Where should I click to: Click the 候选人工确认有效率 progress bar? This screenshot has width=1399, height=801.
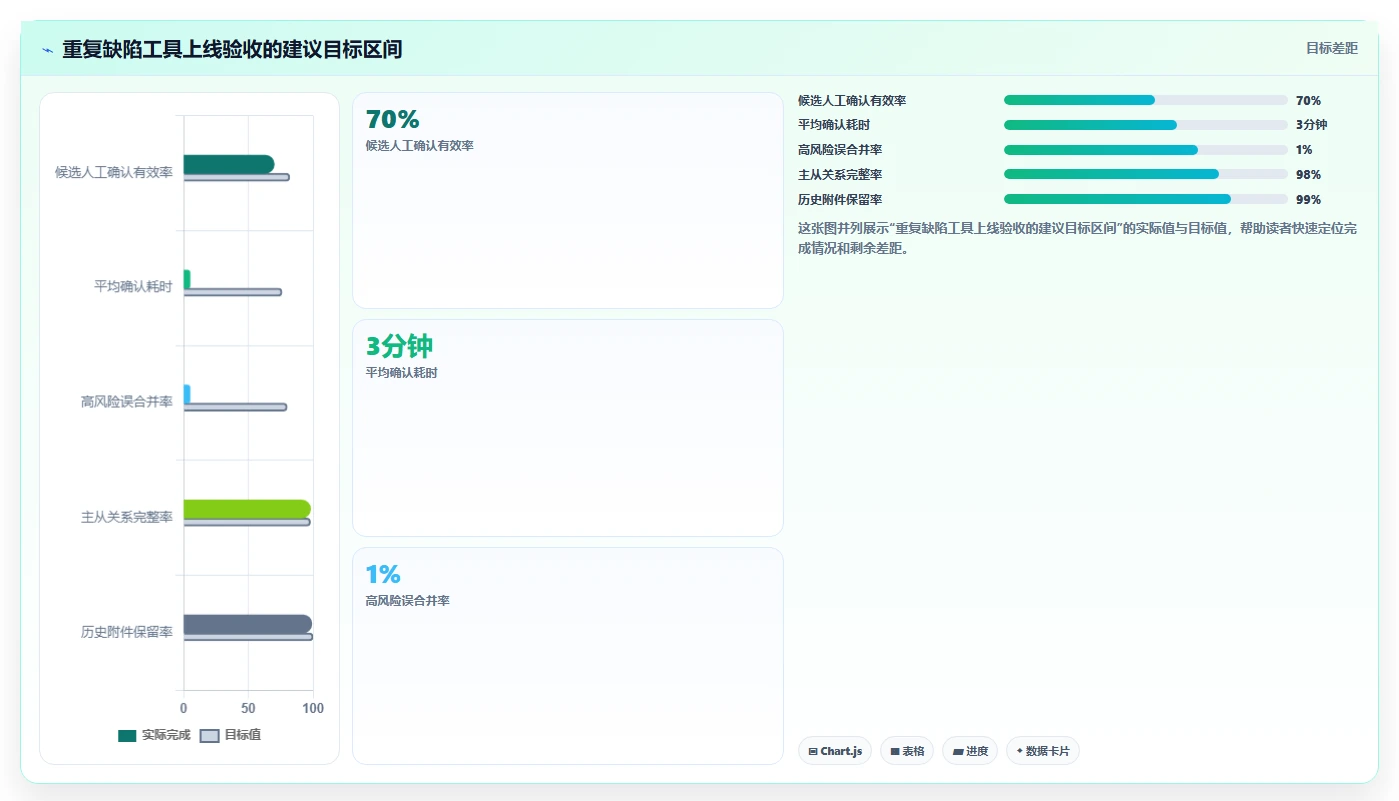1145,100
